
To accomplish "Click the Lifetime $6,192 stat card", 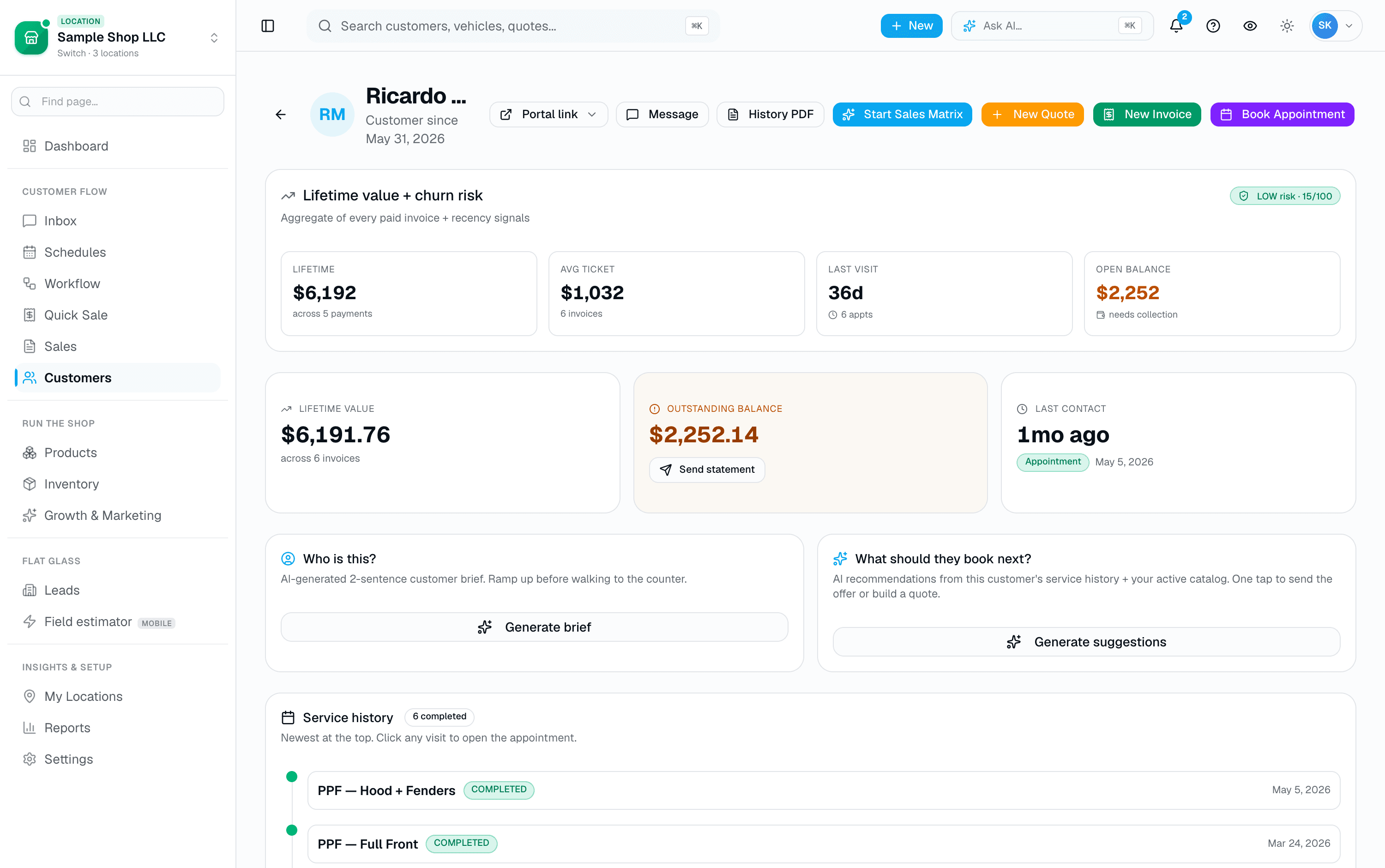I will (x=409, y=293).
